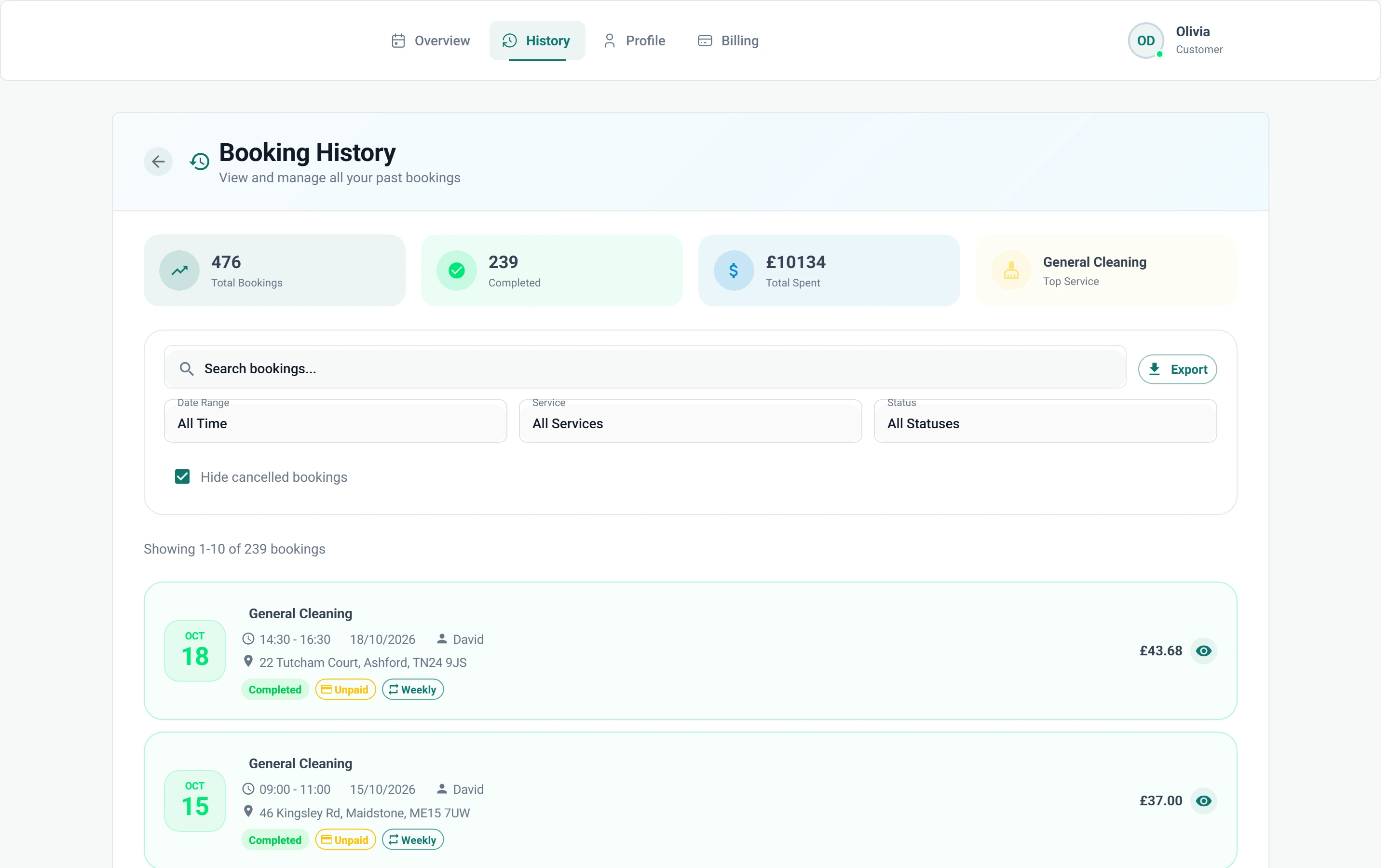Click 'Showing 1-10 of 239 bookings' text
1389x868 pixels.
click(235, 549)
